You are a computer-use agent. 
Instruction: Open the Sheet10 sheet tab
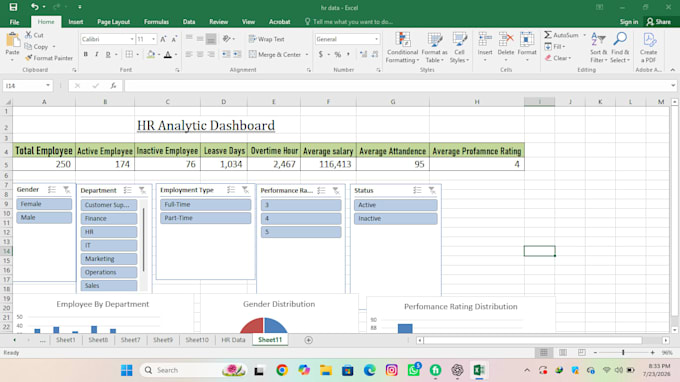[197, 340]
